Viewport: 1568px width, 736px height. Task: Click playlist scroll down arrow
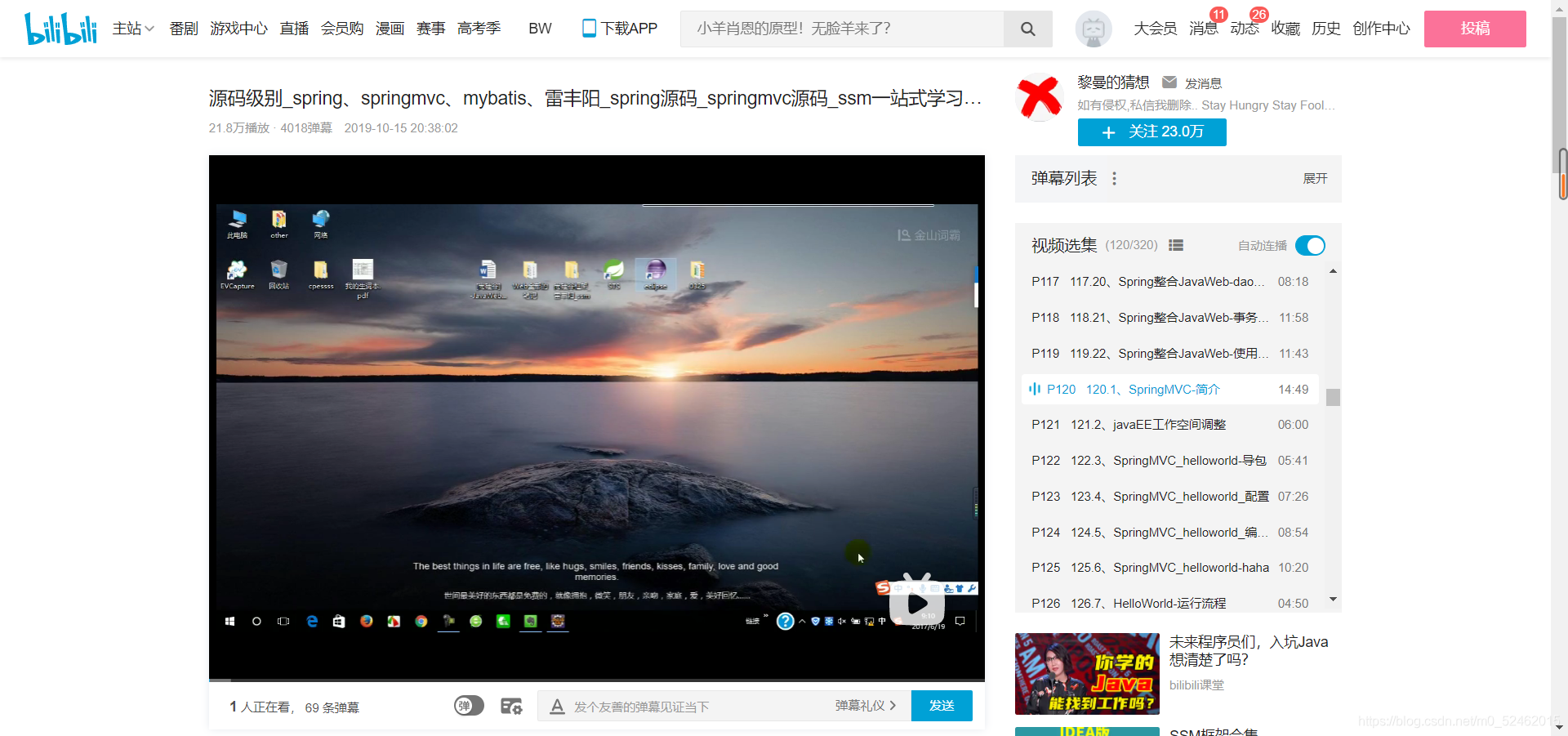click(1333, 600)
